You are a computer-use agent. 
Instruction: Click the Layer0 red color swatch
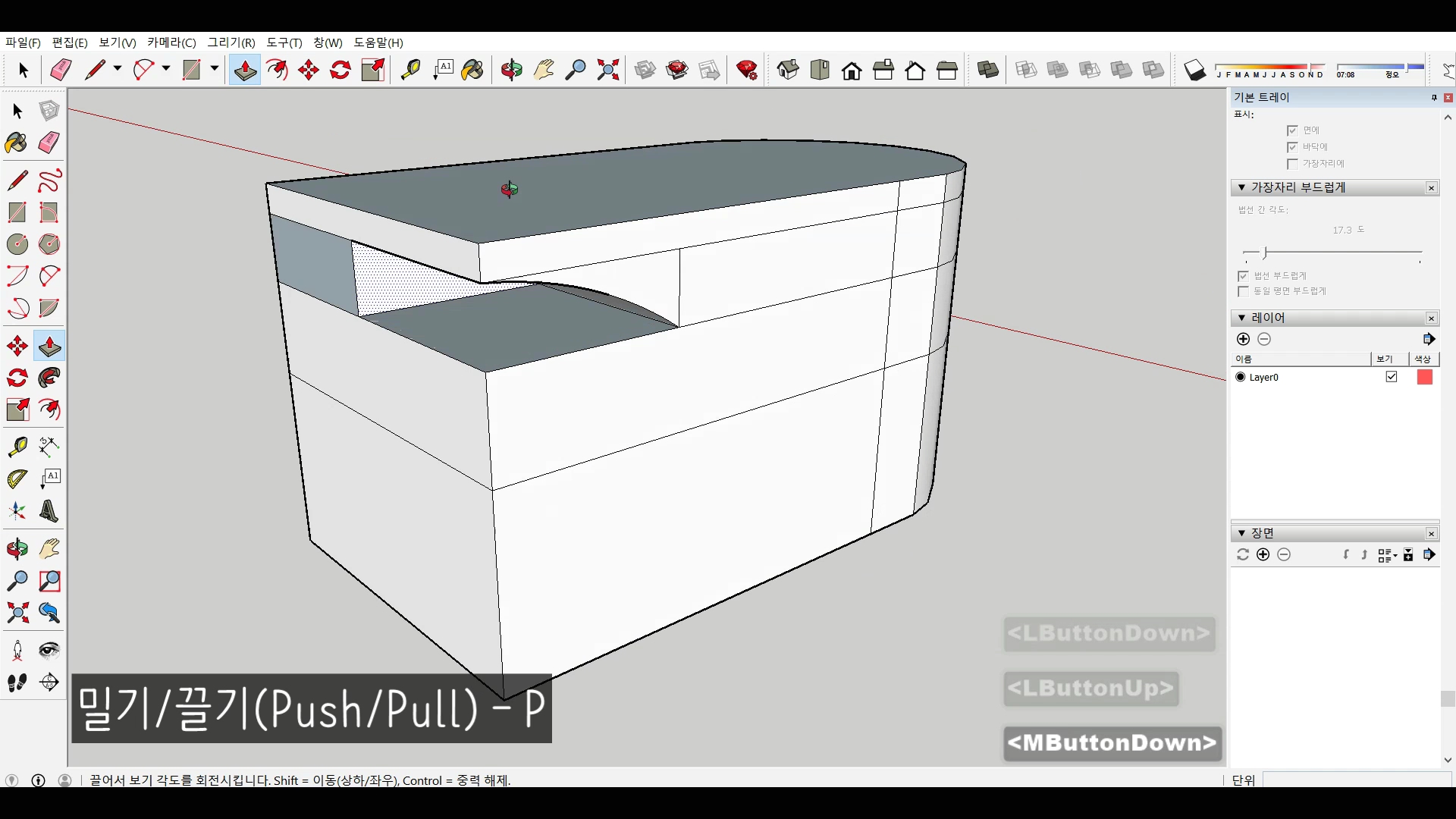tap(1425, 377)
